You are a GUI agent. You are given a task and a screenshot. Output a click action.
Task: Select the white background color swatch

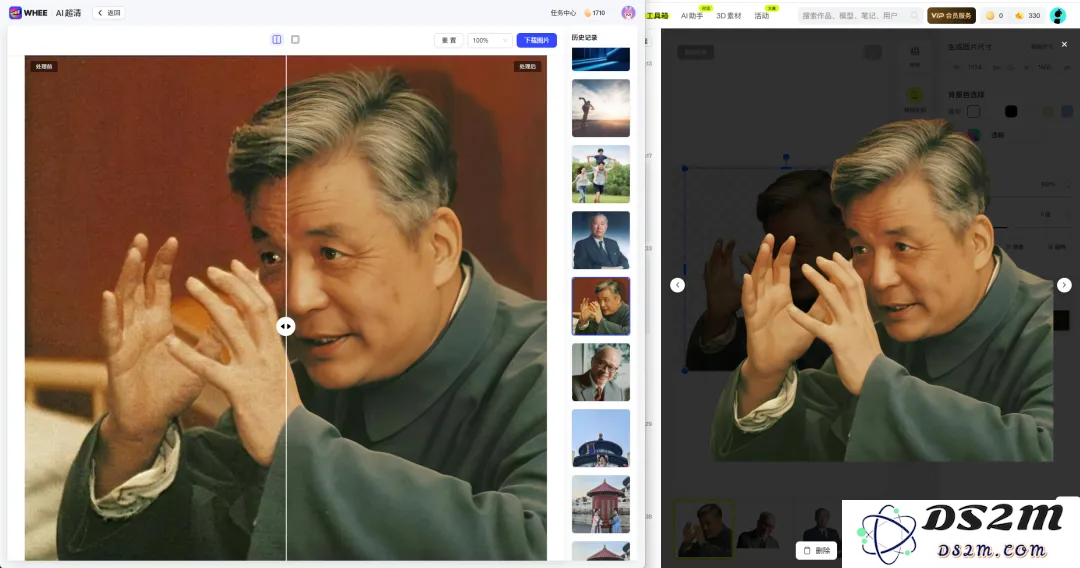973,112
